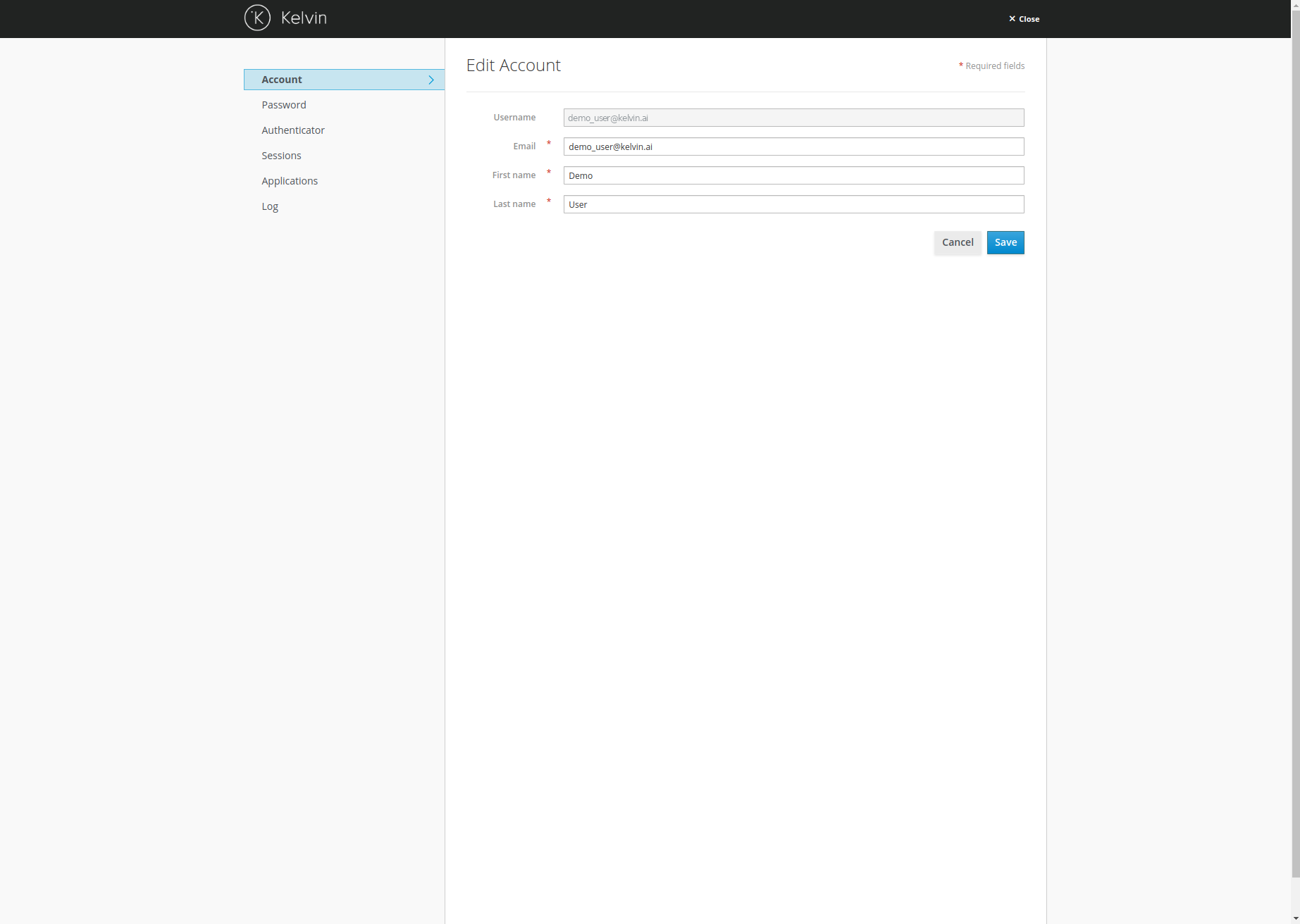Image resolution: width=1300 pixels, height=924 pixels.
Task: Open the Authenticator settings page
Action: click(293, 130)
